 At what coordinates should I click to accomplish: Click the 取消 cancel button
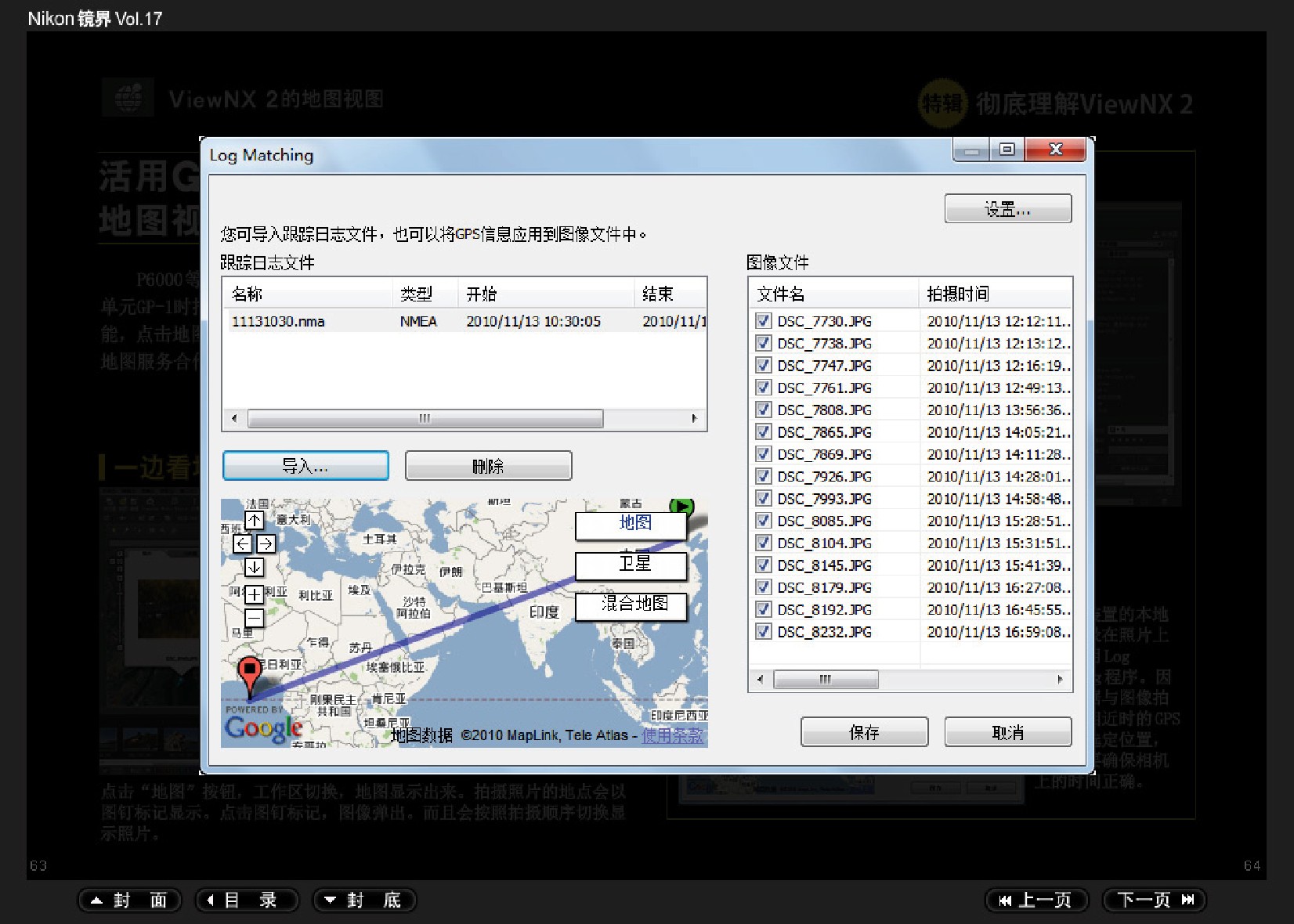pyautogui.click(x=1008, y=732)
